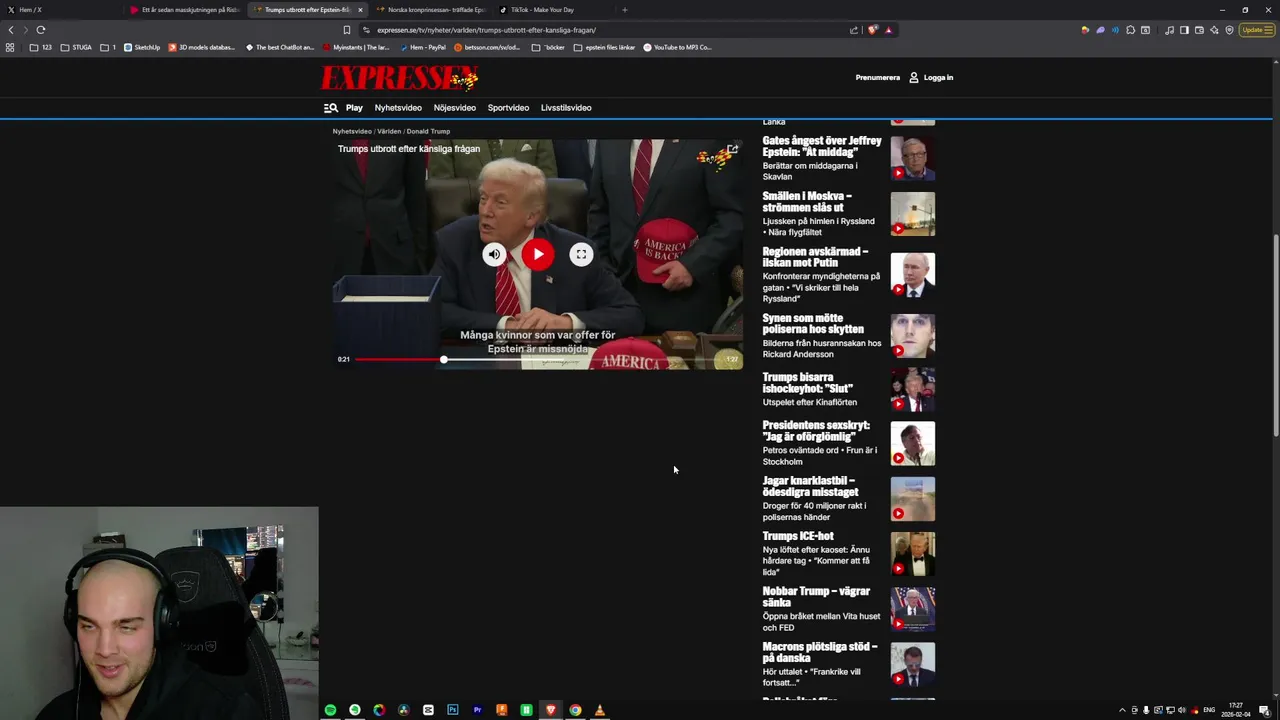Open 'Gates ångest över Jeffrey Epstein' article
The width and height of the screenshot is (1280, 720).
pyautogui.click(x=822, y=146)
